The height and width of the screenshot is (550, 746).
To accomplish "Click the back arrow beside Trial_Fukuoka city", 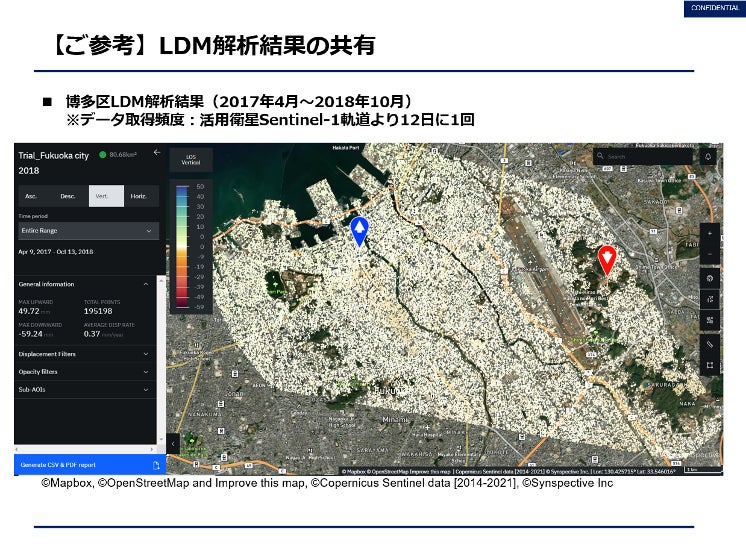I will click(157, 153).
